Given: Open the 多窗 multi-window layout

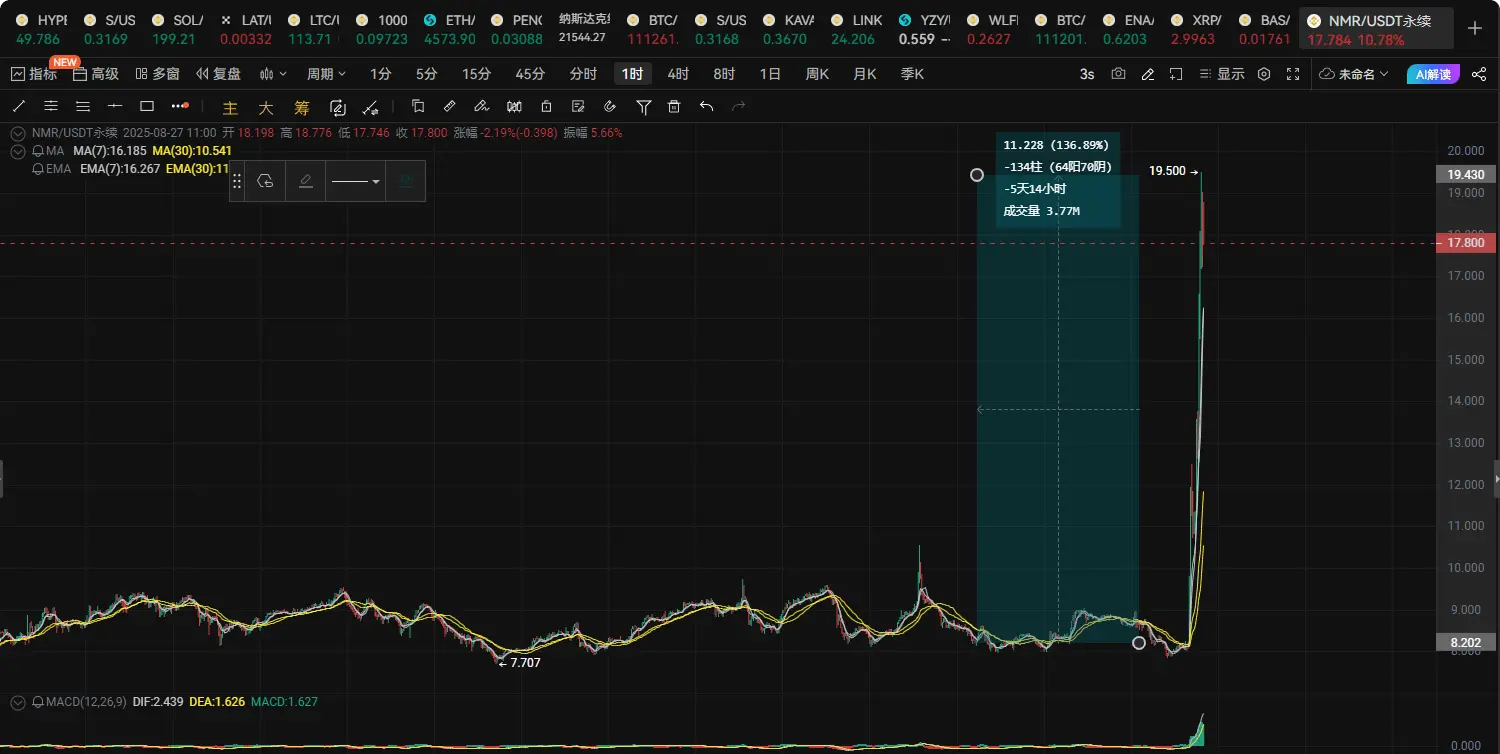Looking at the screenshot, I should 157,74.
